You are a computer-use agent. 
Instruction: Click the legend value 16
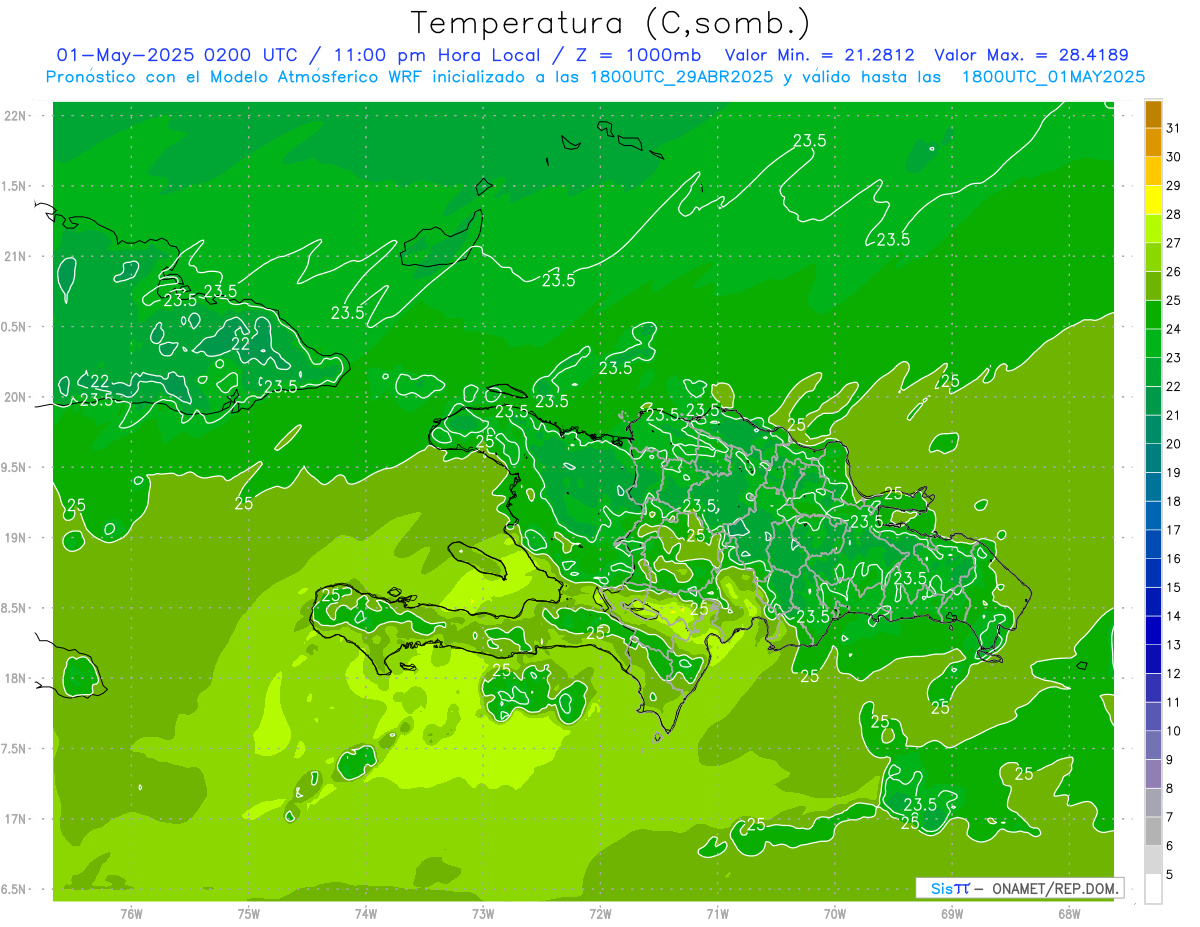click(x=1173, y=559)
